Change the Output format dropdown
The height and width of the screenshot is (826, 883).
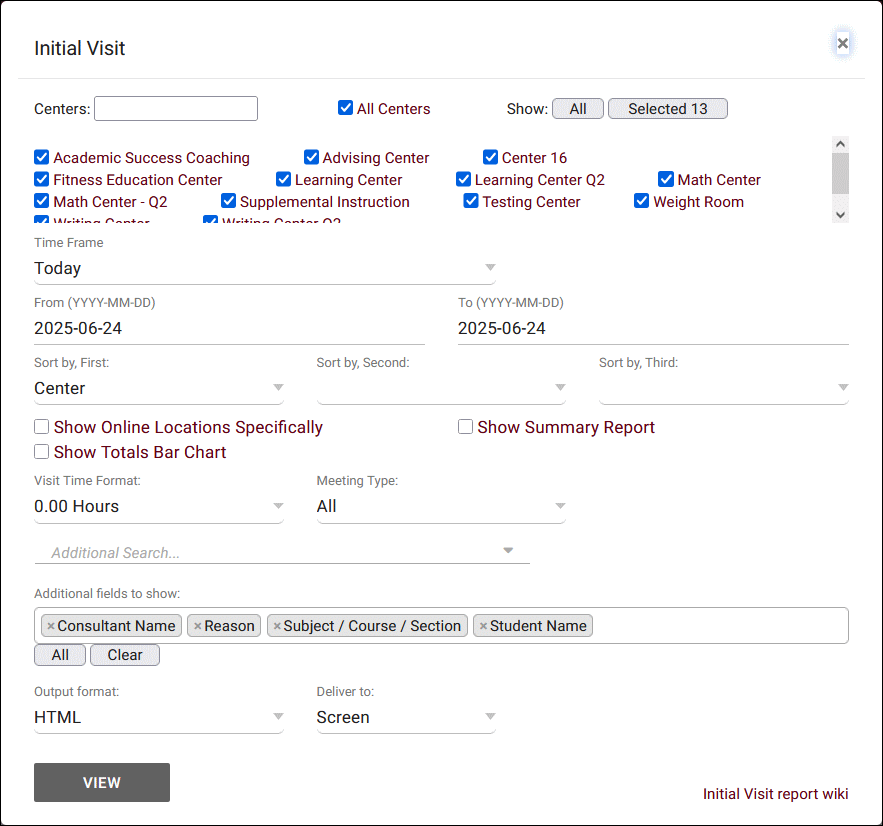(159, 717)
